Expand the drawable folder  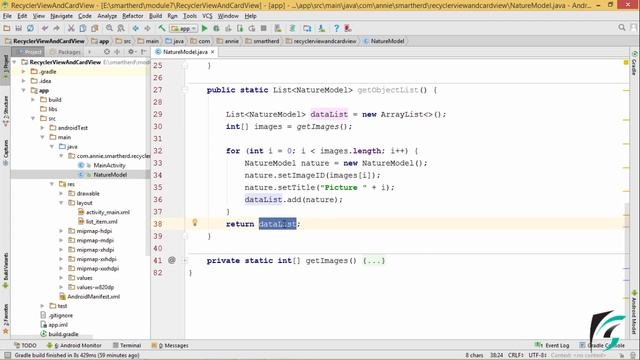tap(61, 193)
